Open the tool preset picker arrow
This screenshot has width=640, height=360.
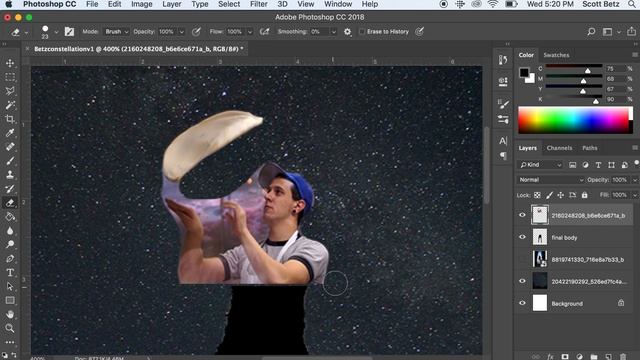[x=26, y=32]
